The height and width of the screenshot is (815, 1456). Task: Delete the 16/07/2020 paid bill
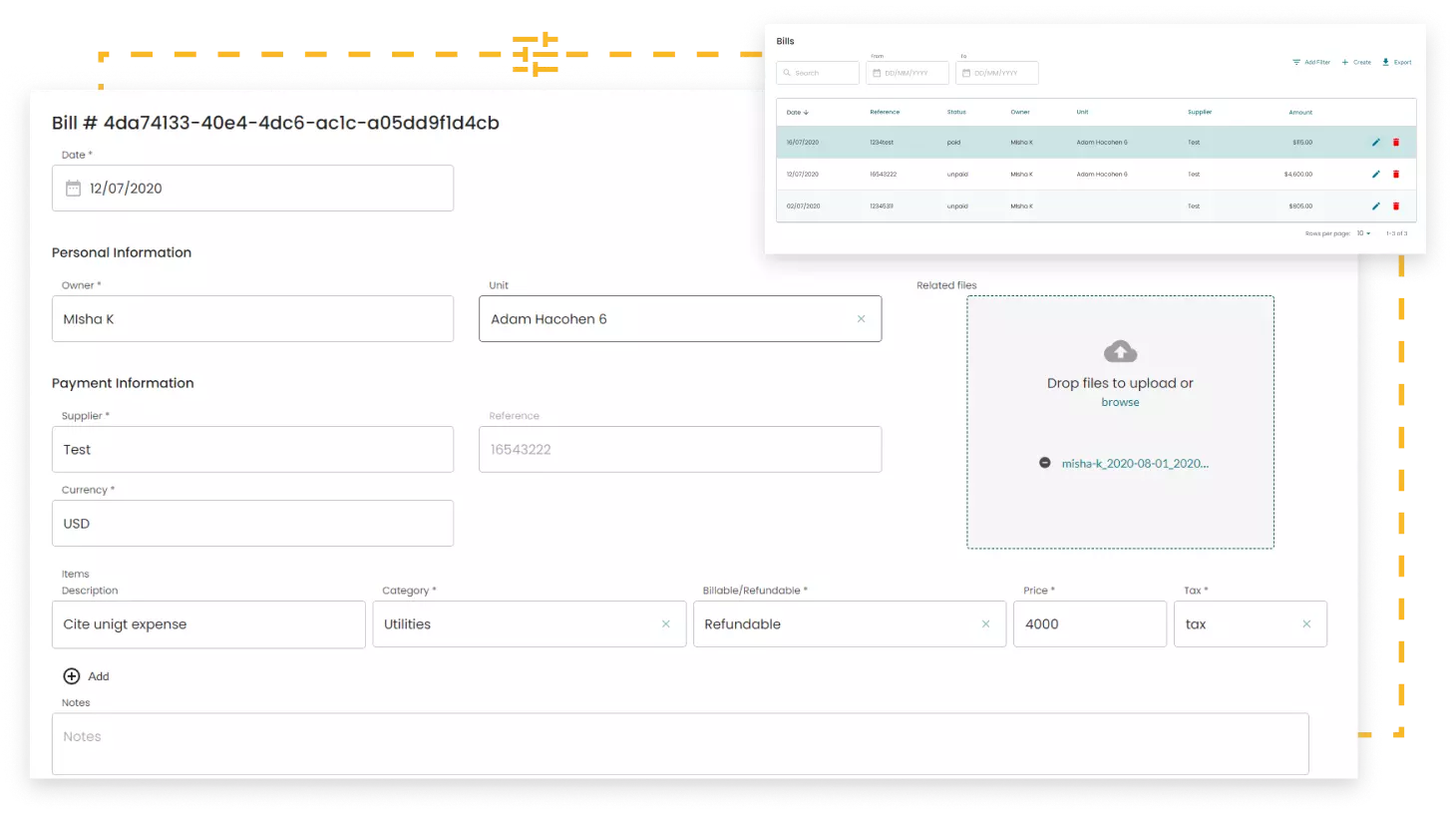[x=1395, y=143]
